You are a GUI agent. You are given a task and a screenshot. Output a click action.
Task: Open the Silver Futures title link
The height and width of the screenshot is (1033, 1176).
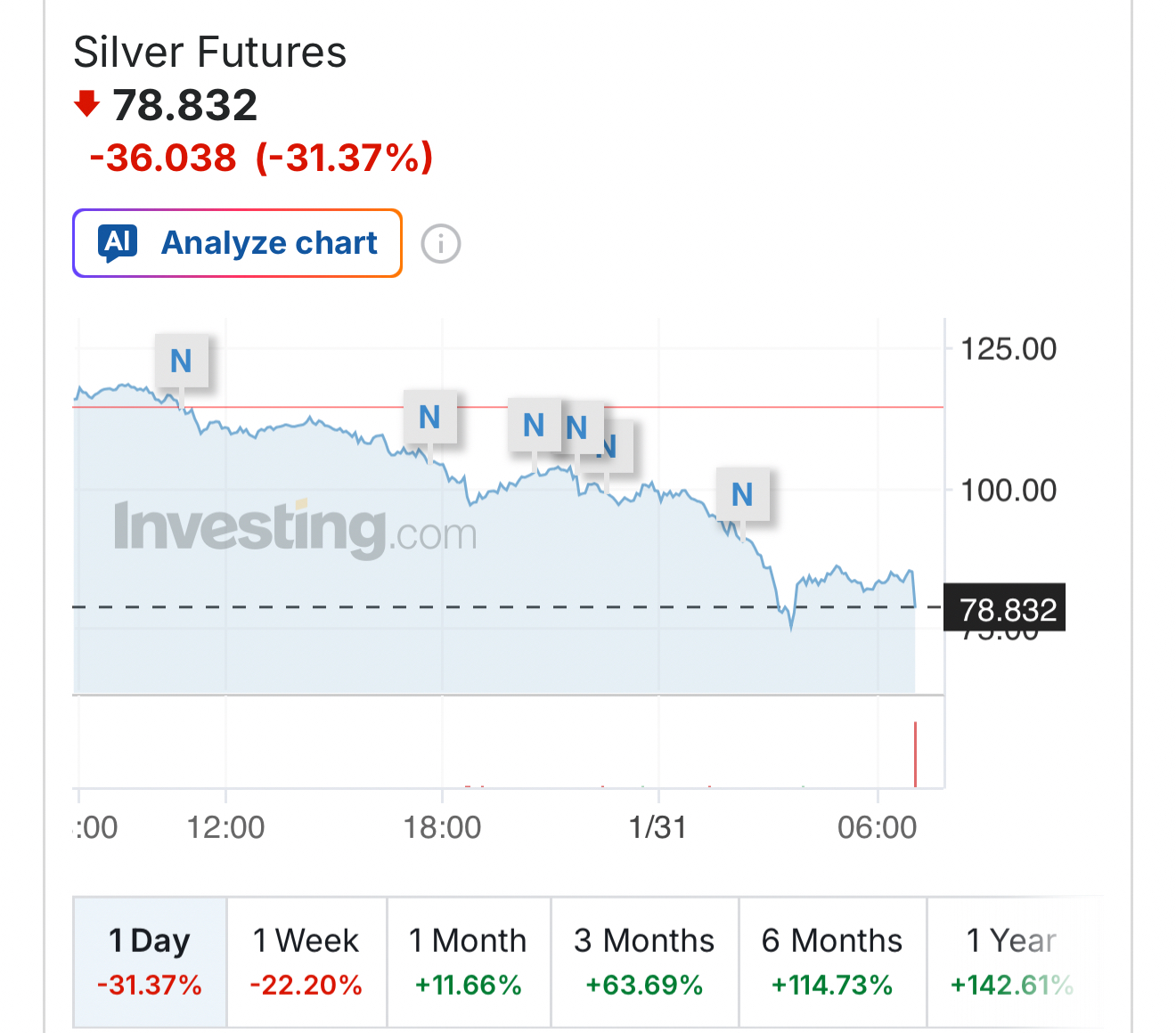tap(209, 52)
